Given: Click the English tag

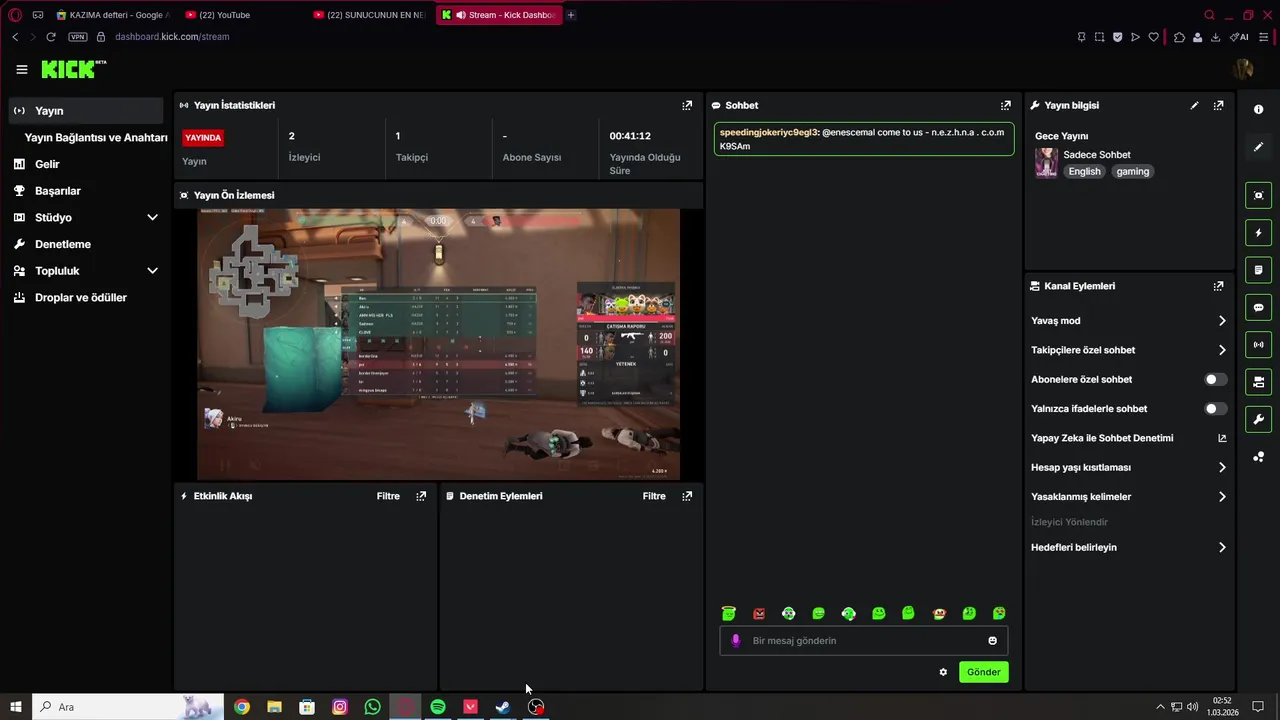Looking at the screenshot, I should pos(1084,172).
